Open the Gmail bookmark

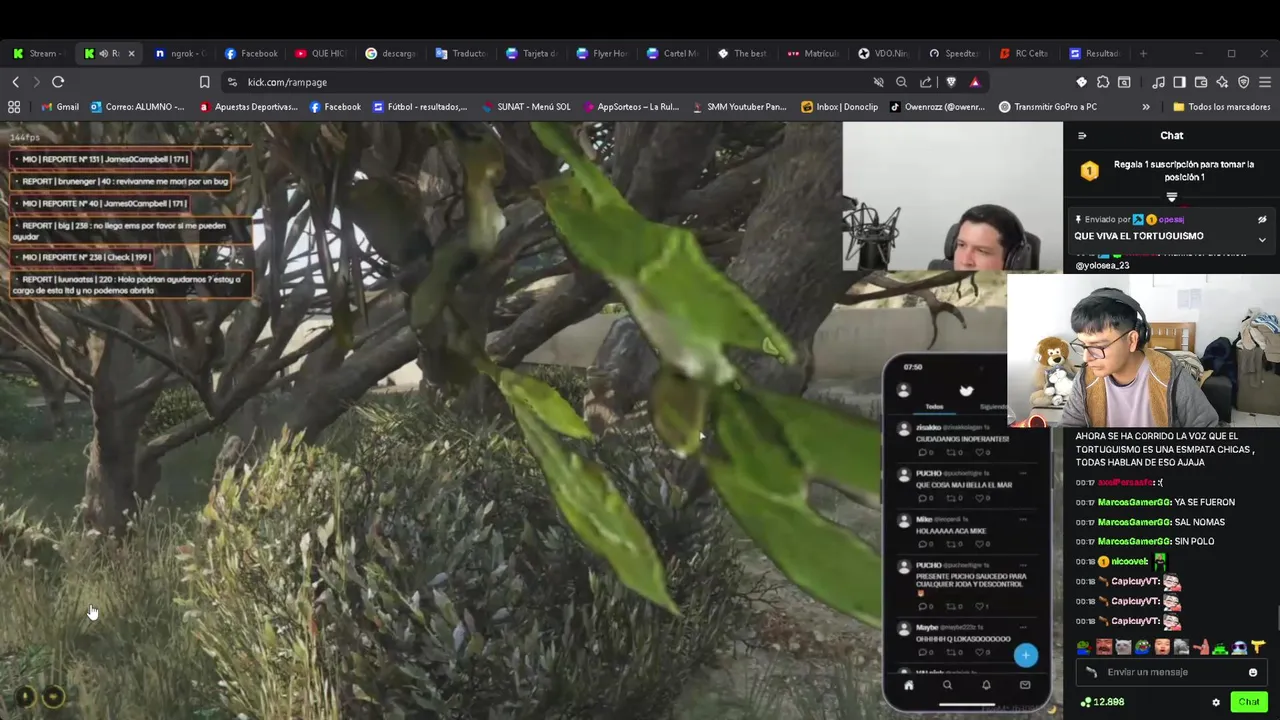(x=60, y=107)
